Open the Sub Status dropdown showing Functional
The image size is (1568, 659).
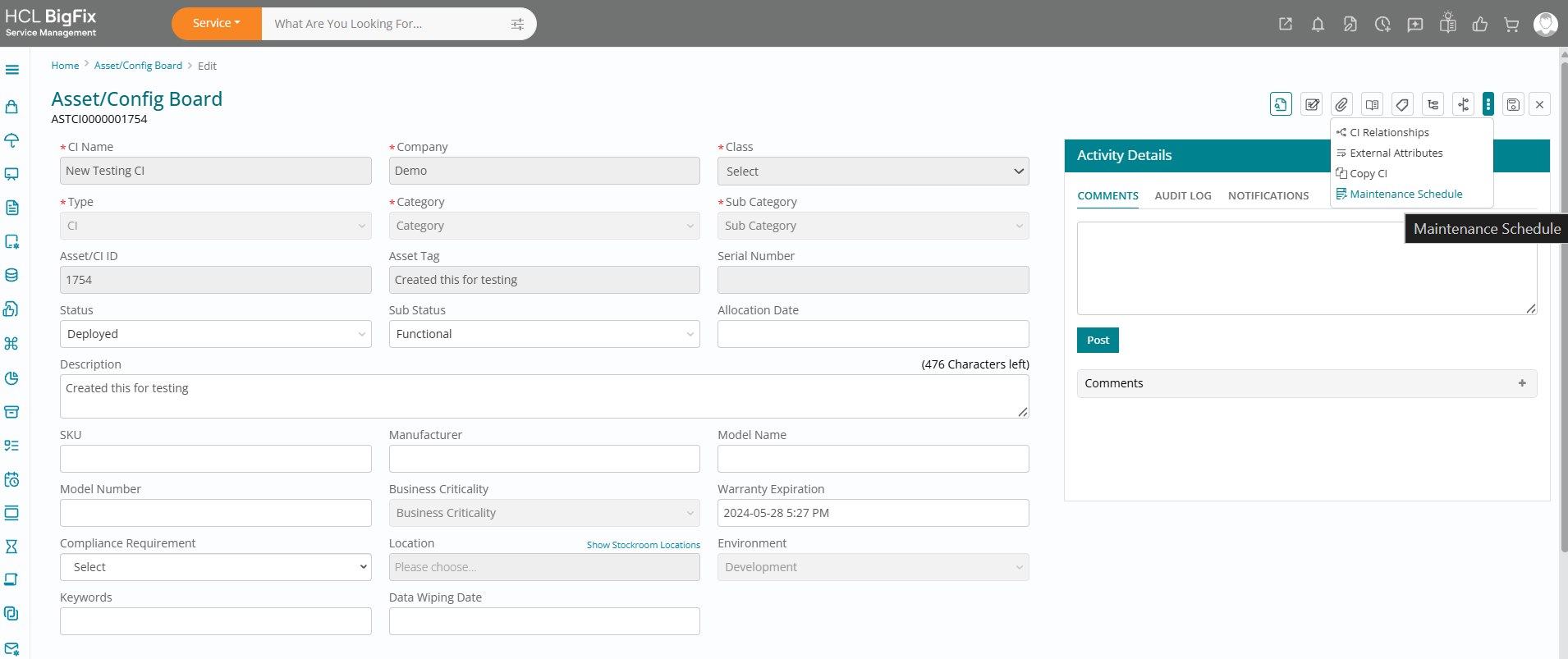point(543,334)
